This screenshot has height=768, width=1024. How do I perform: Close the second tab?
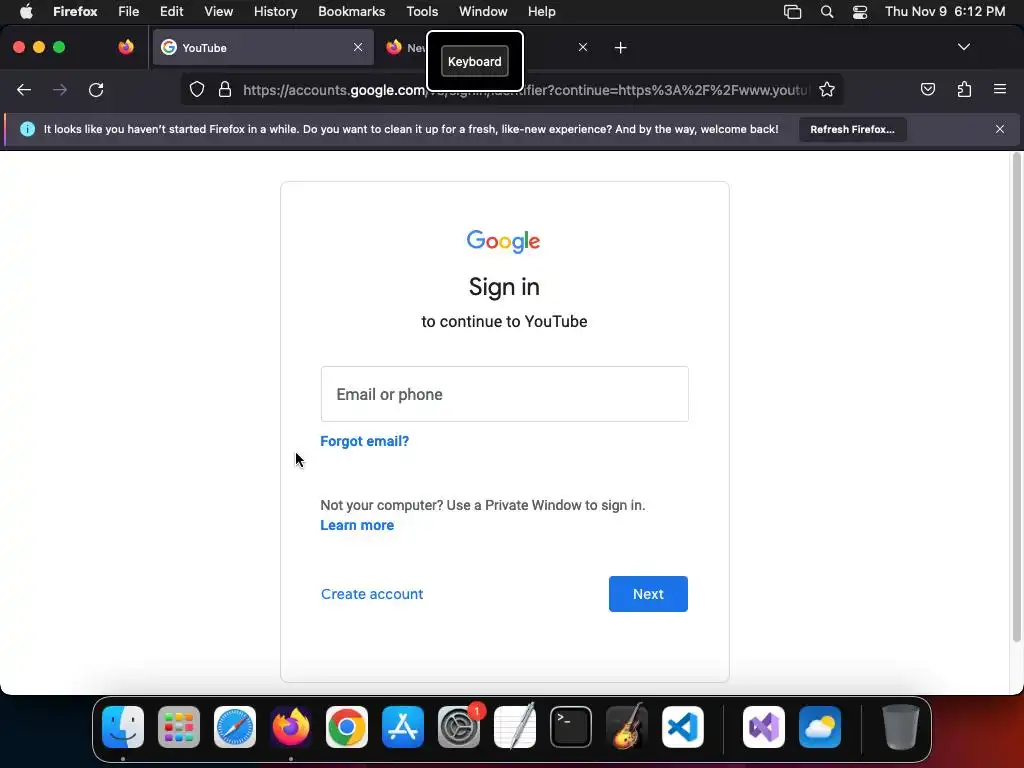point(583,48)
